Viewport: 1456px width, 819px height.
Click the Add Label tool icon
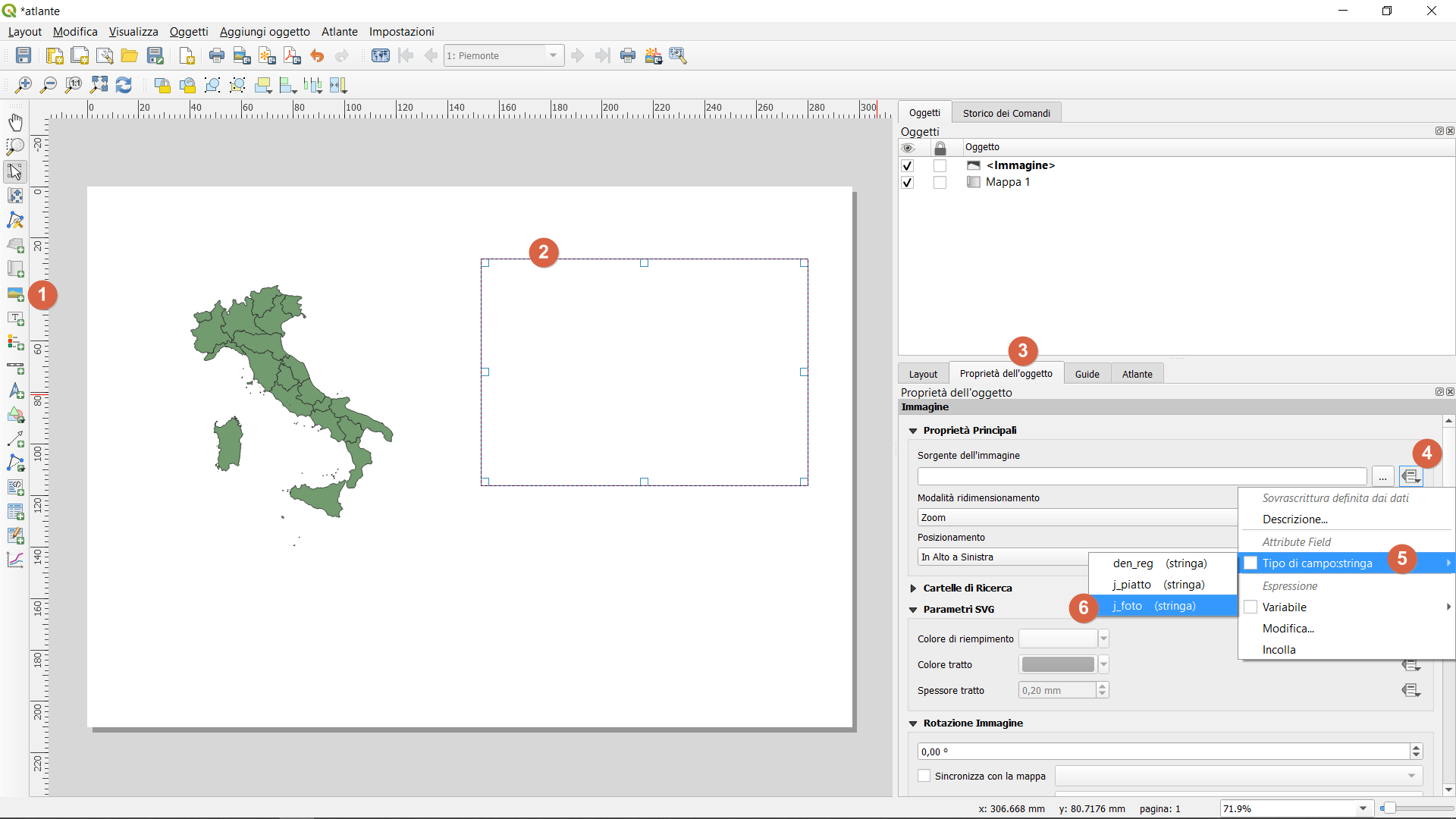click(15, 318)
